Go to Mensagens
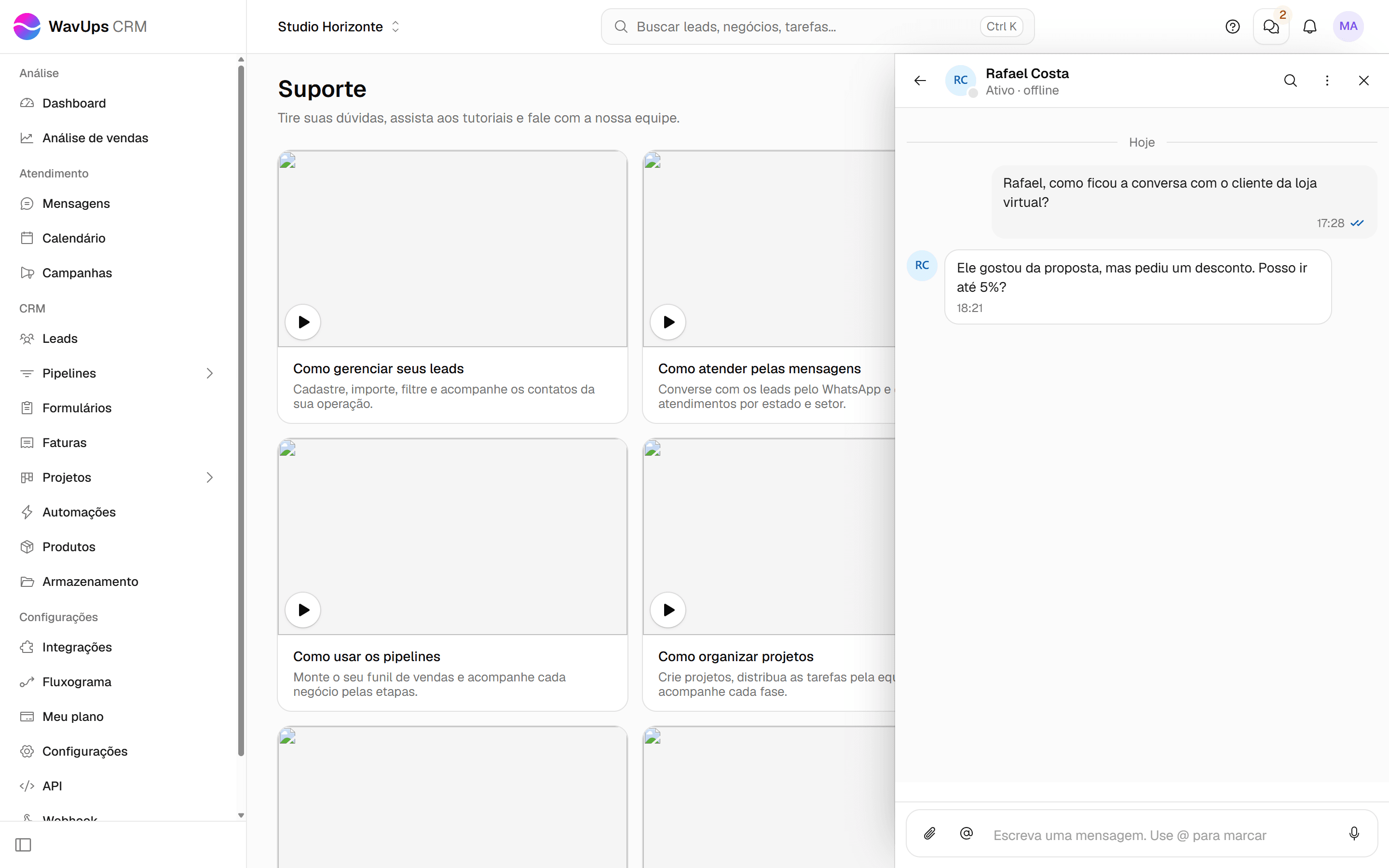Image resolution: width=1389 pixels, height=868 pixels. click(119, 204)
